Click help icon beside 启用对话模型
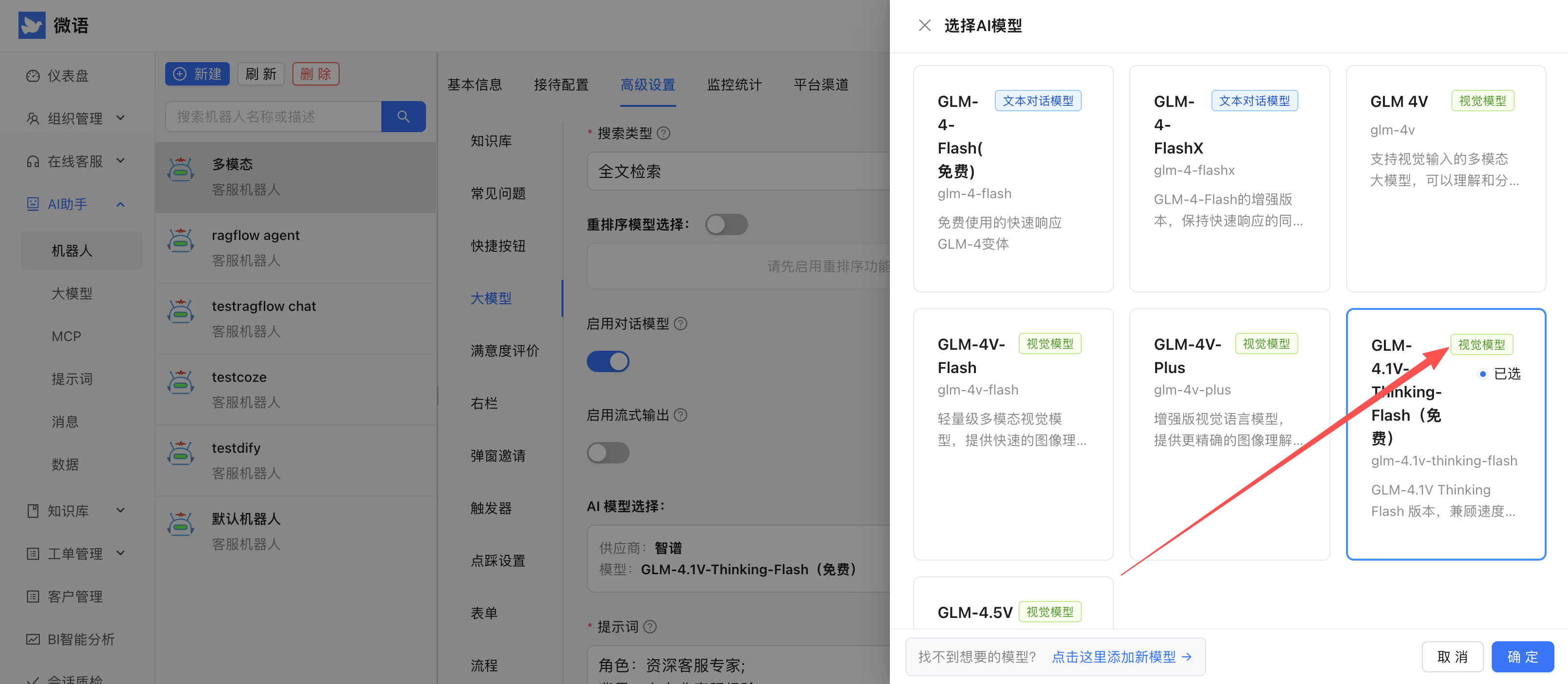This screenshot has height=684, width=1568. tap(681, 324)
